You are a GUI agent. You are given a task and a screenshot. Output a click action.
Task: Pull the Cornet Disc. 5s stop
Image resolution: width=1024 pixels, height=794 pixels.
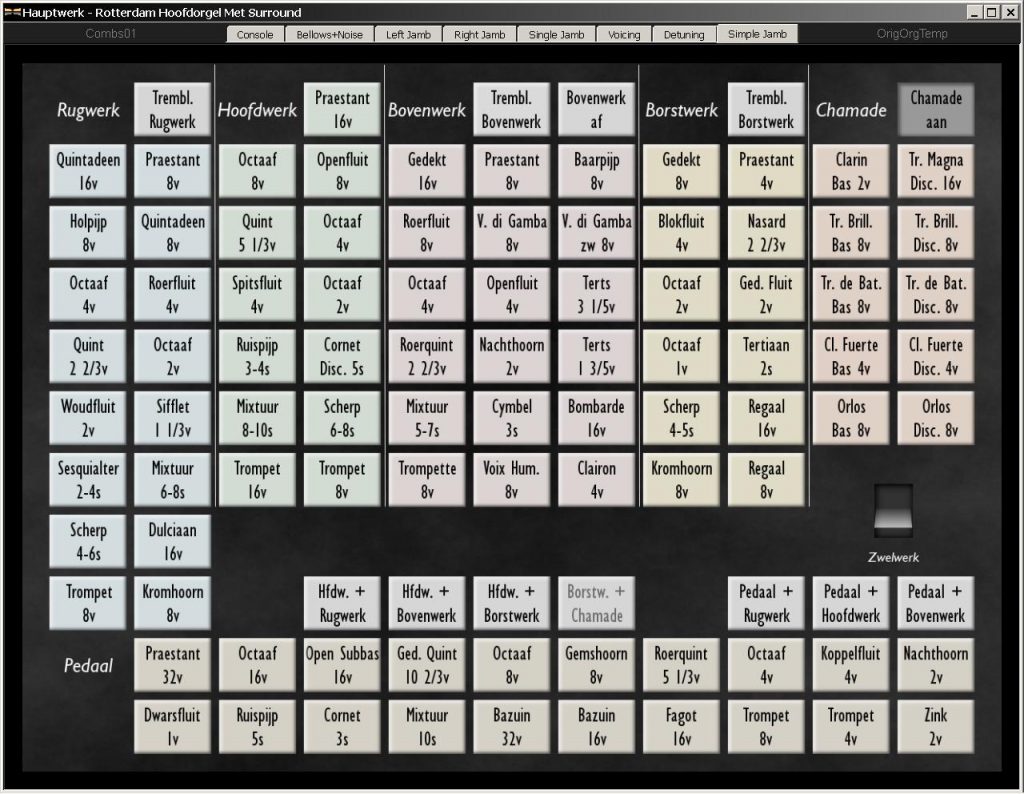pyautogui.click(x=342, y=356)
